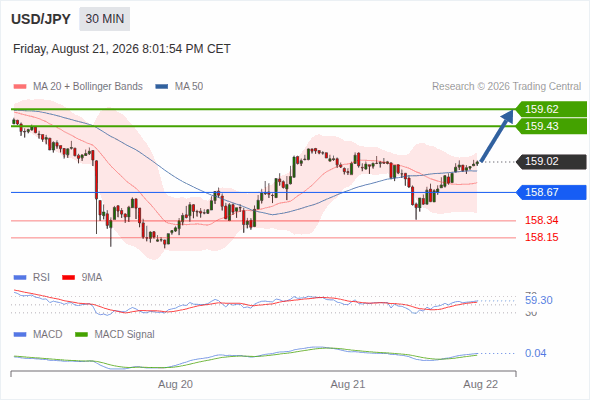Screen dimensions: 590x400
Task: Click the 'MACD Signal' legend label
Action: (125, 335)
